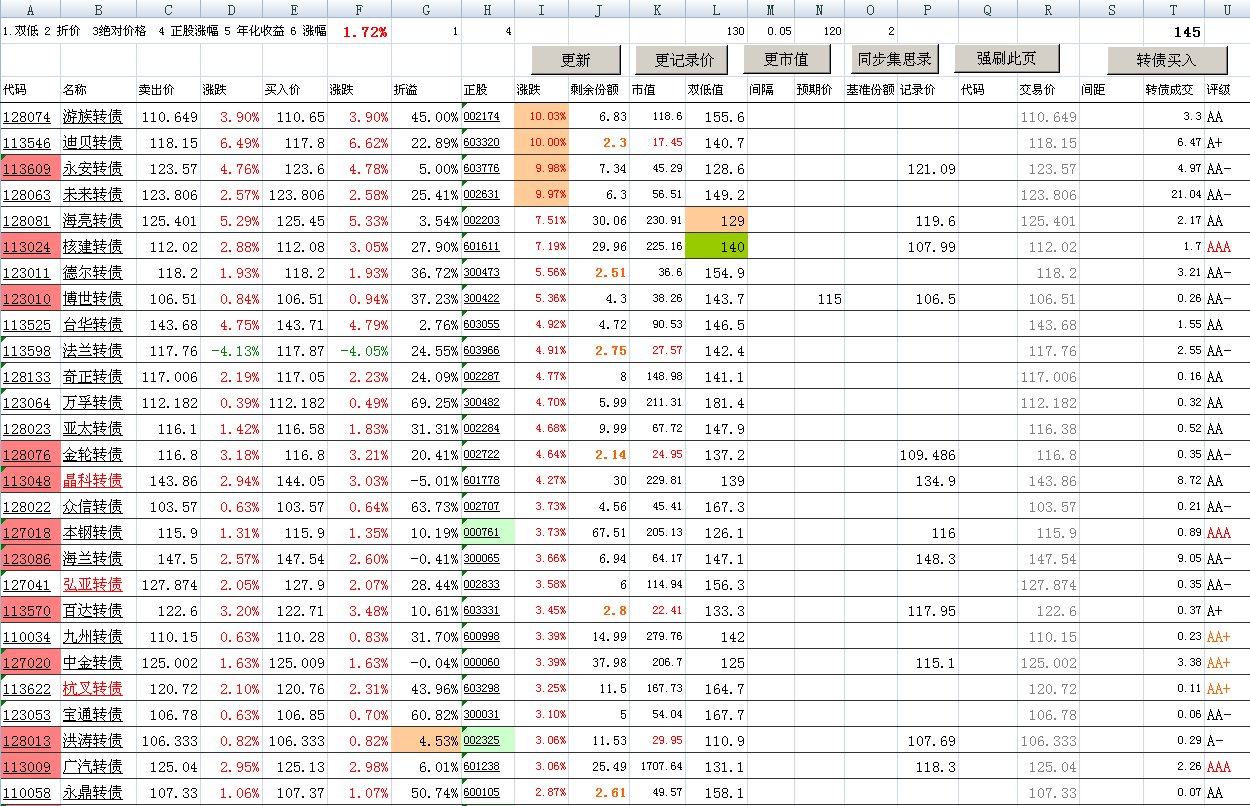Click the 更市值 button
Viewport: 1250px width, 806px height.
[786, 60]
